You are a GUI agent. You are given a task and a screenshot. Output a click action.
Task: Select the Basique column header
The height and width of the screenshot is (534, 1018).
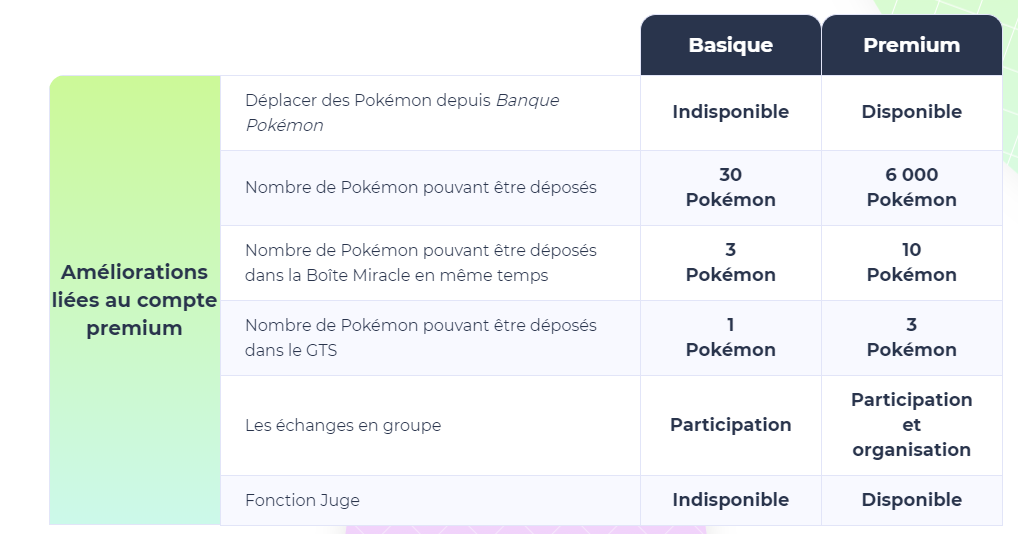tap(730, 45)
